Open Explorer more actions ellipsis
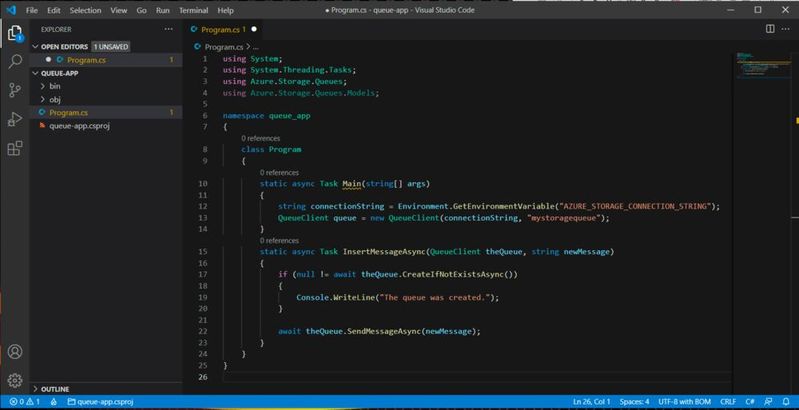Image resolution: width=799 pixels, height=410 pixels. tap(168, 30)
